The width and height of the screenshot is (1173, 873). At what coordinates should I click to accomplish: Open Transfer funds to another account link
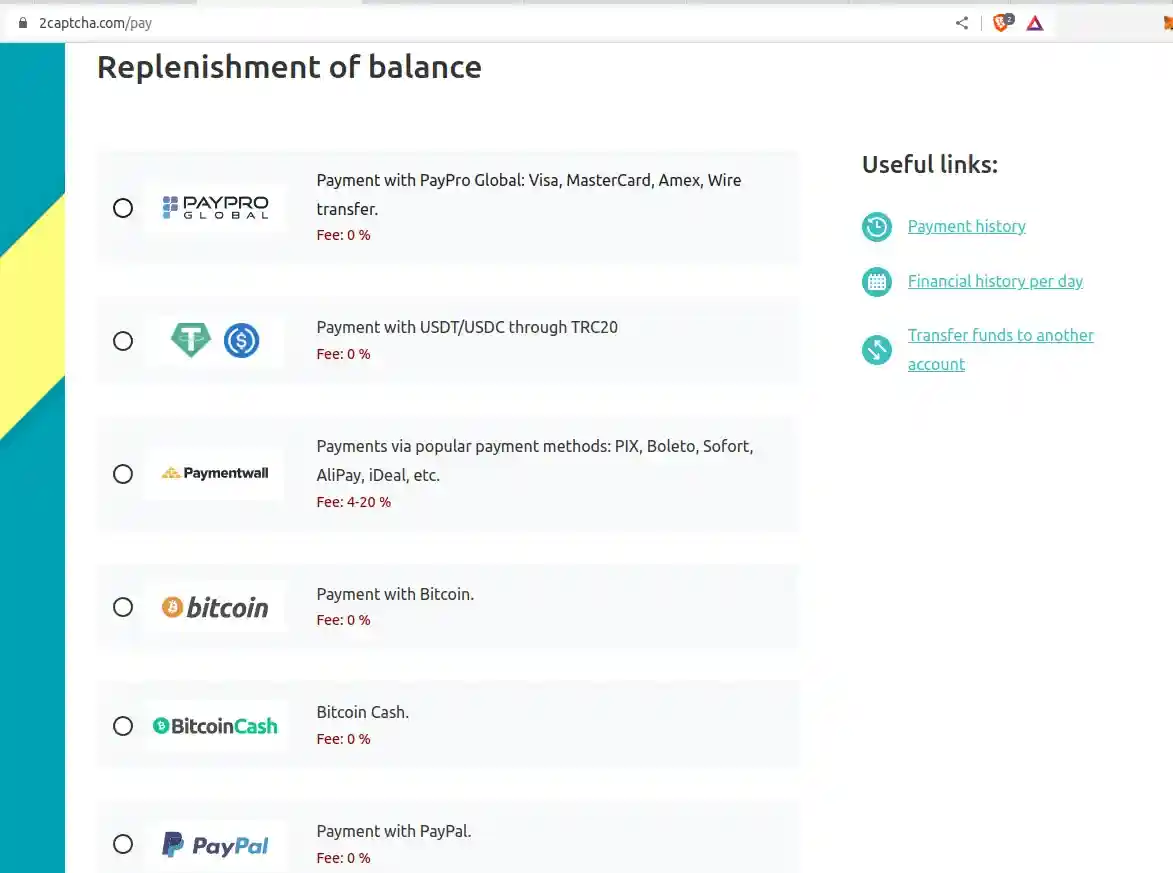[x=1000, y=335]
